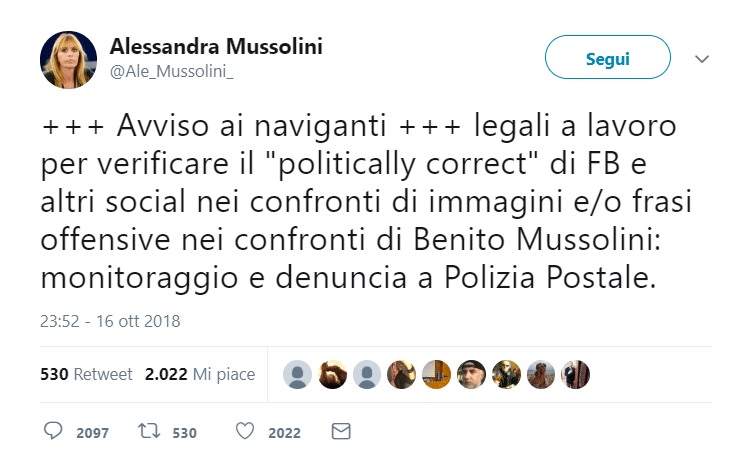Send tweet via the envelope icon
The width and height of the screenshot is (750, 474).
(x=341, y=432)
